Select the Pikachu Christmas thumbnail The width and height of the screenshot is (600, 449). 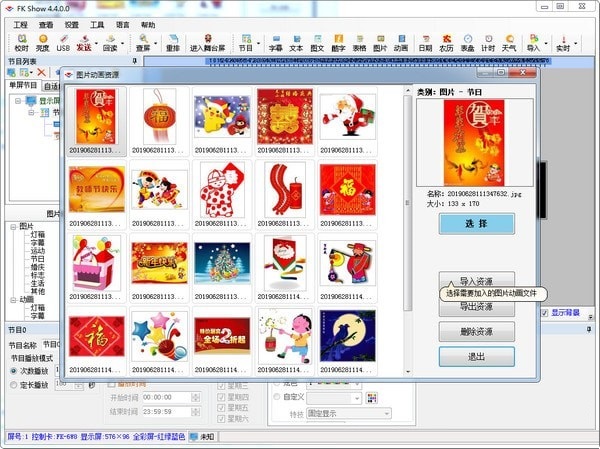click(222, 121)
